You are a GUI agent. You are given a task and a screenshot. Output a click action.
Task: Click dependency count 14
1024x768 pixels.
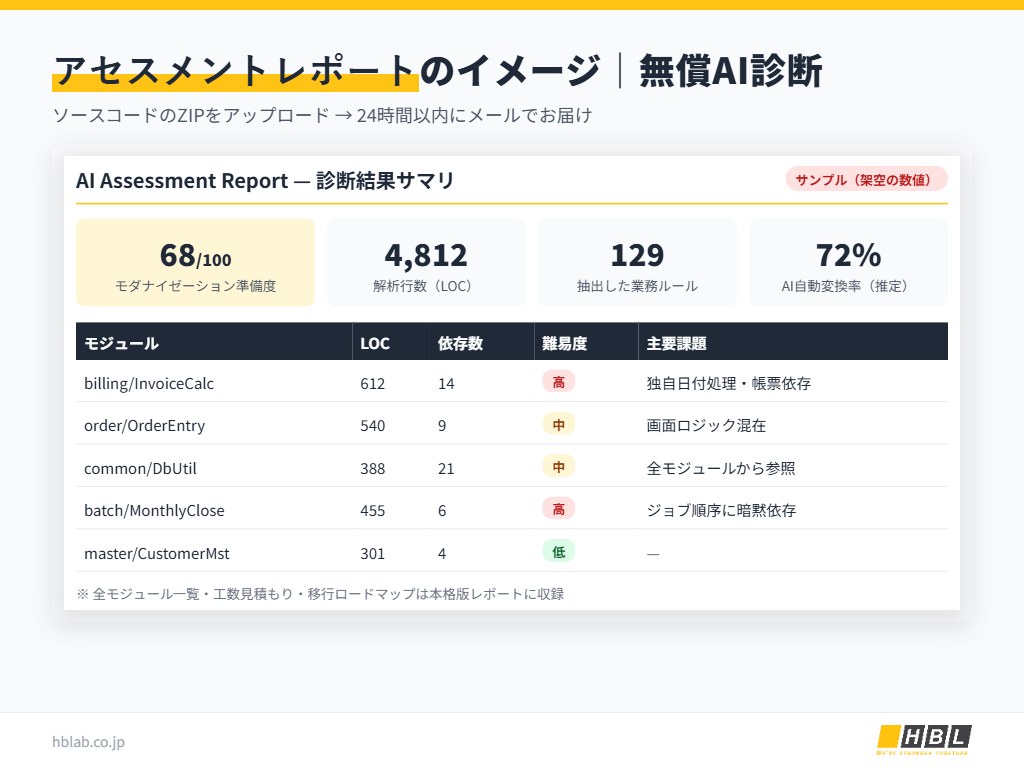point(446,383)
